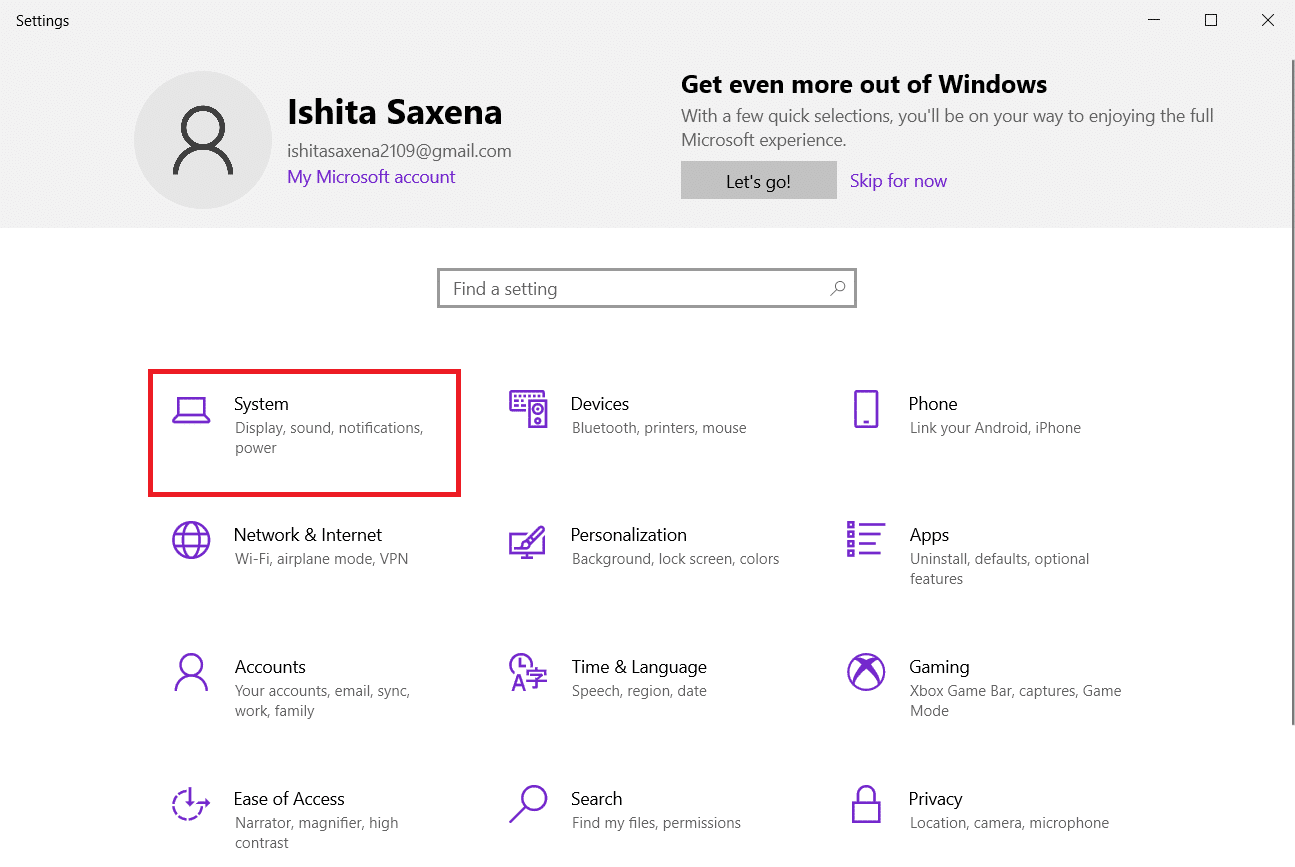Click the Devices keyboard-speaker icon

pos(528,409)
